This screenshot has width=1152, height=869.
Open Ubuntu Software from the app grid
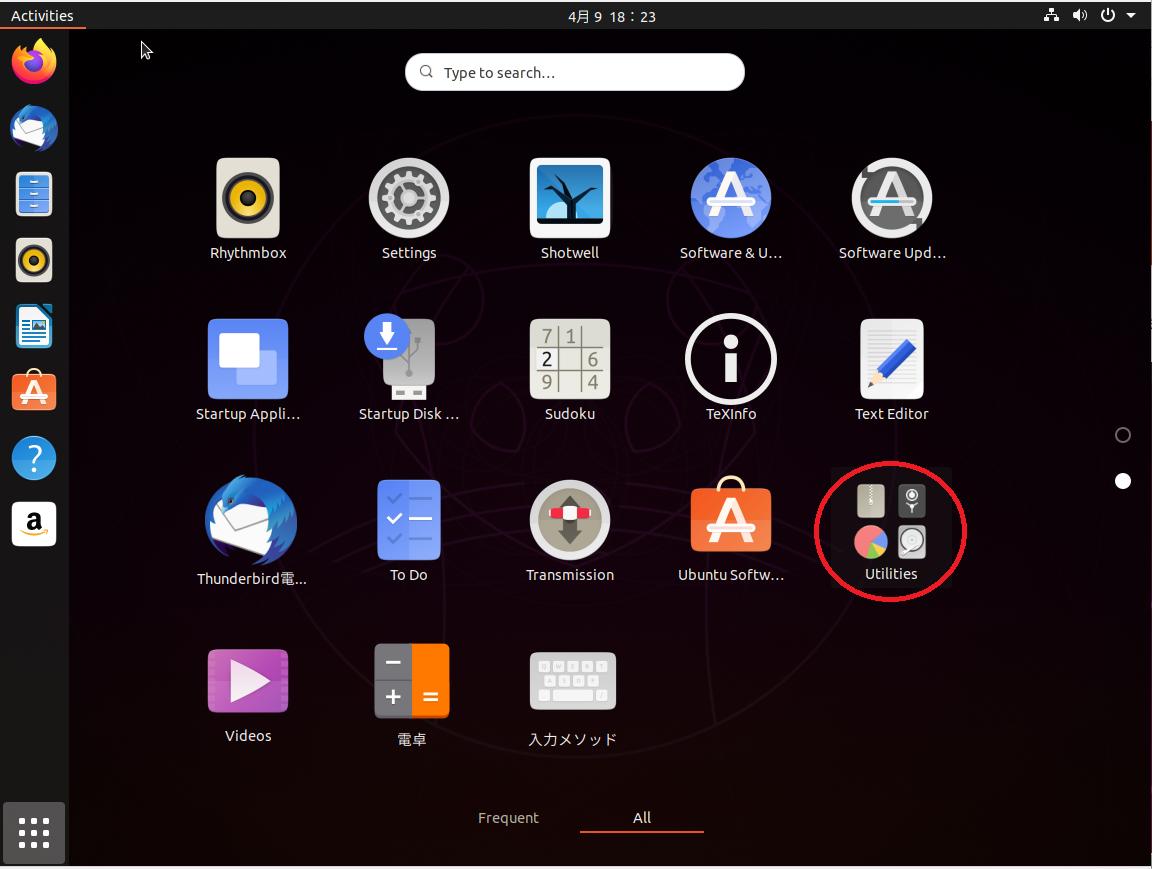click(730, 529)
